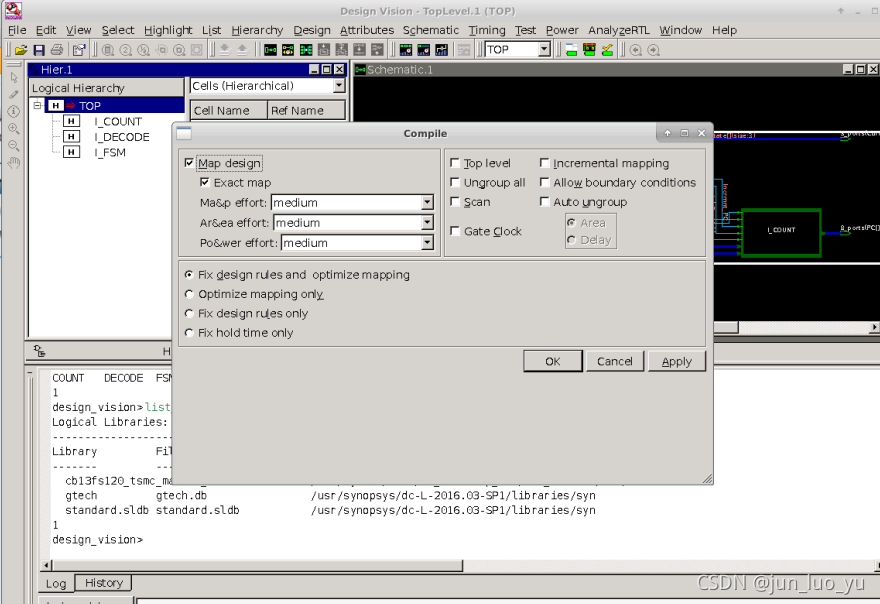880x604 pixels.
Task: Select I_FSM in the hierarchy tree
Action: pyautogui.click(x=110, y=153)
